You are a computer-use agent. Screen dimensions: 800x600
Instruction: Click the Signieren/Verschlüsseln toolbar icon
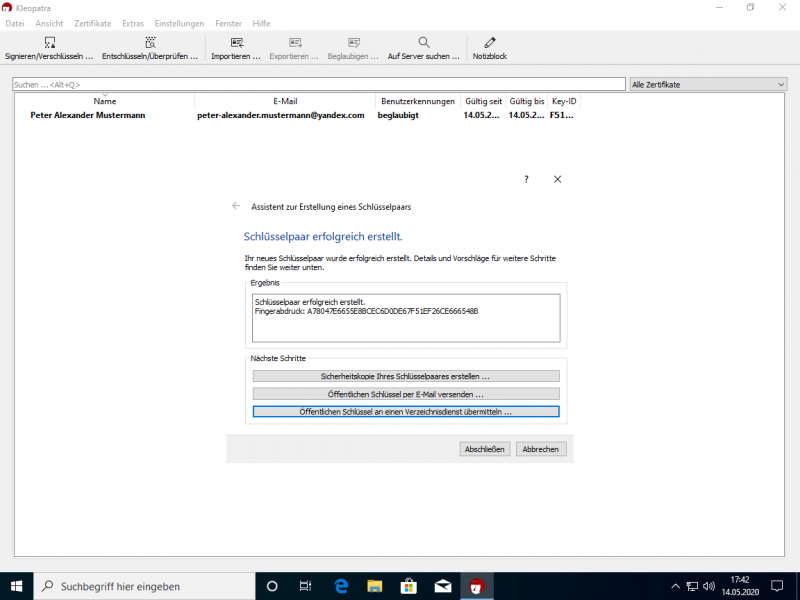pos(49,43)
